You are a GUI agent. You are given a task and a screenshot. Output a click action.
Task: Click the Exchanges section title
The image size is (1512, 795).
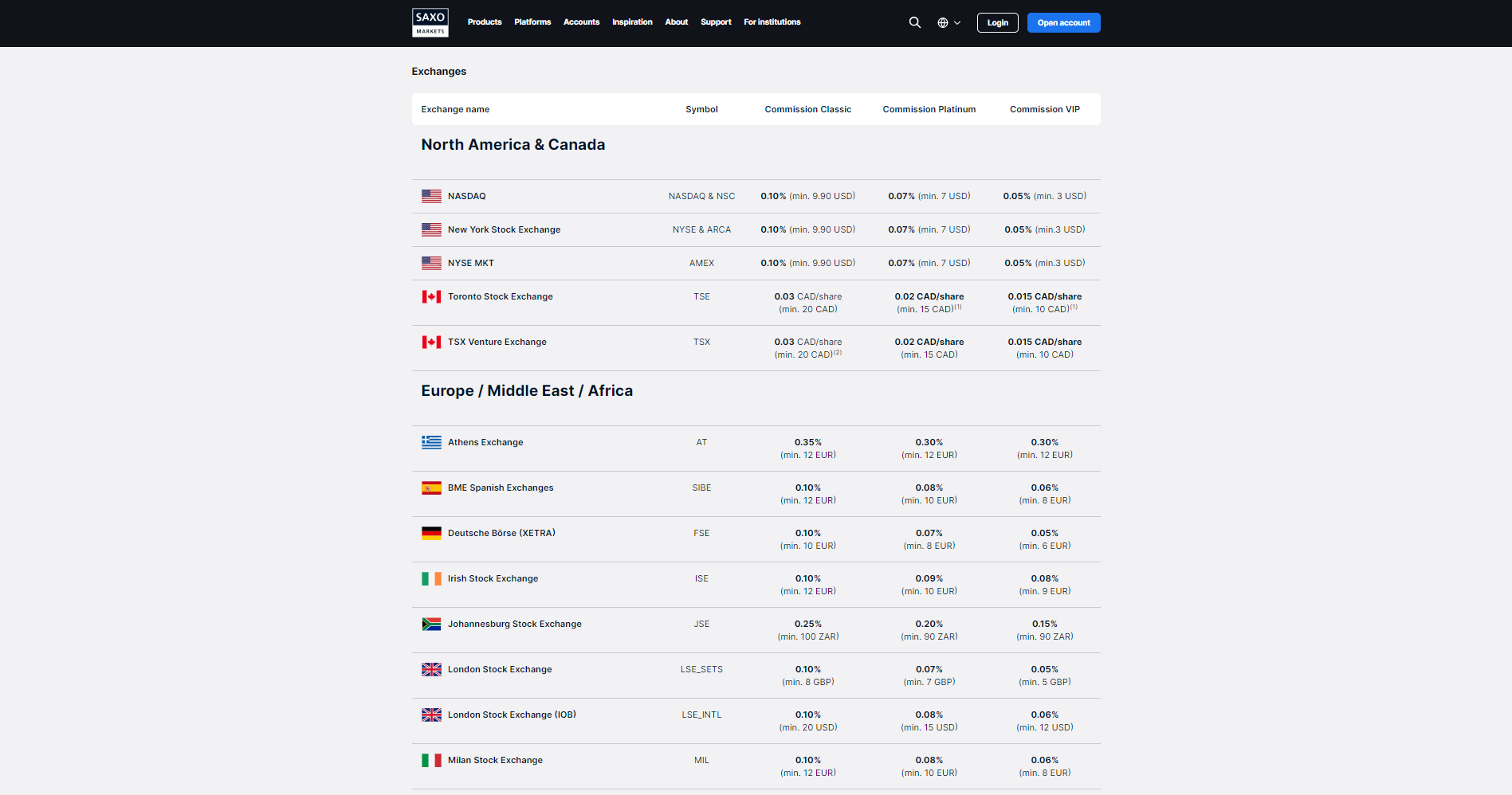(439, 72)
